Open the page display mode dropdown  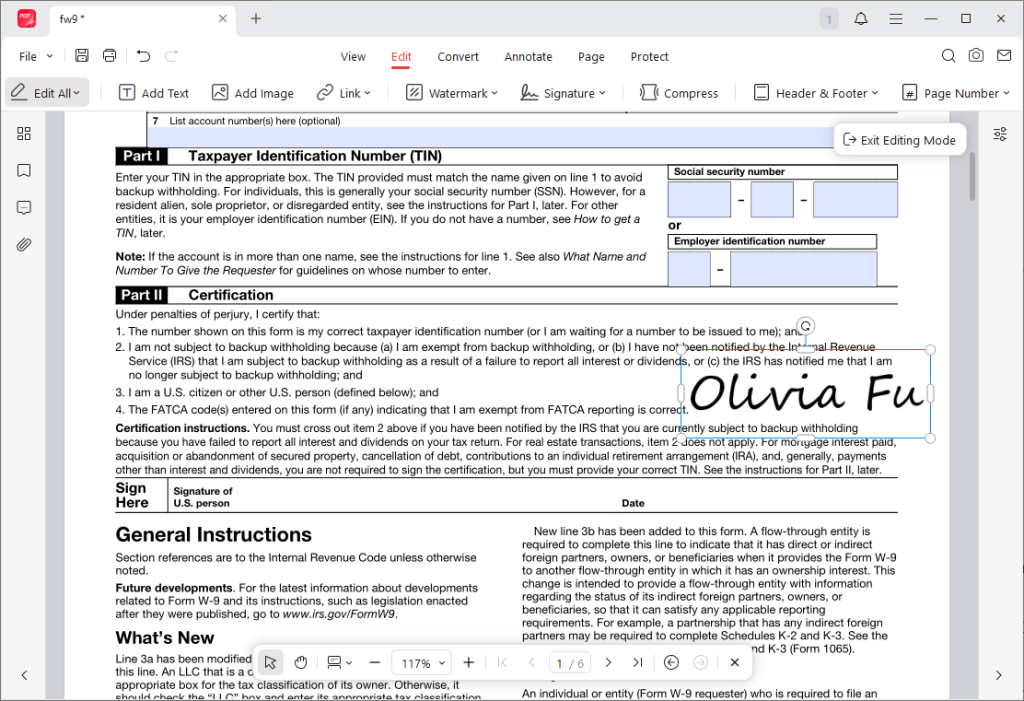point(339,662)
